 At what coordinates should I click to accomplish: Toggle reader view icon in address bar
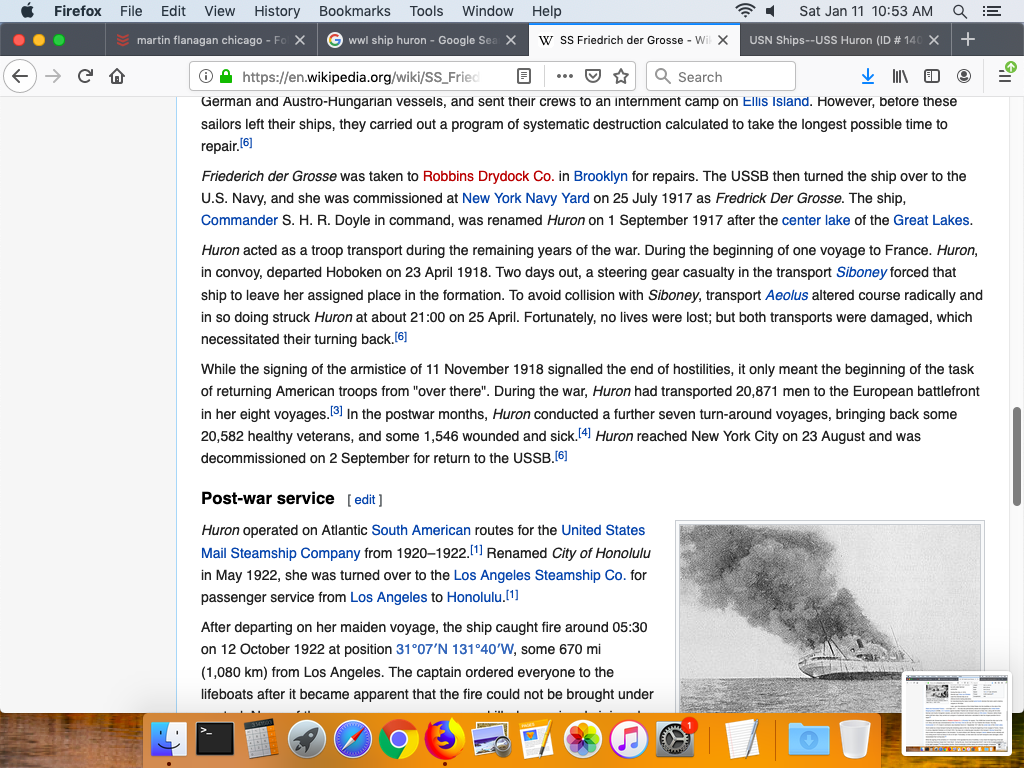[524, 76]
